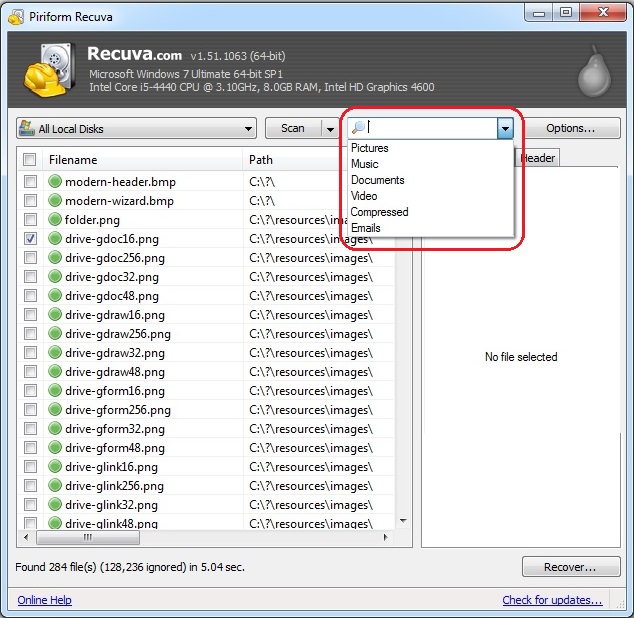Screen dimensions: 634x618
Task: Click the green status dot of drive-glink256.png
Action: 55,485
